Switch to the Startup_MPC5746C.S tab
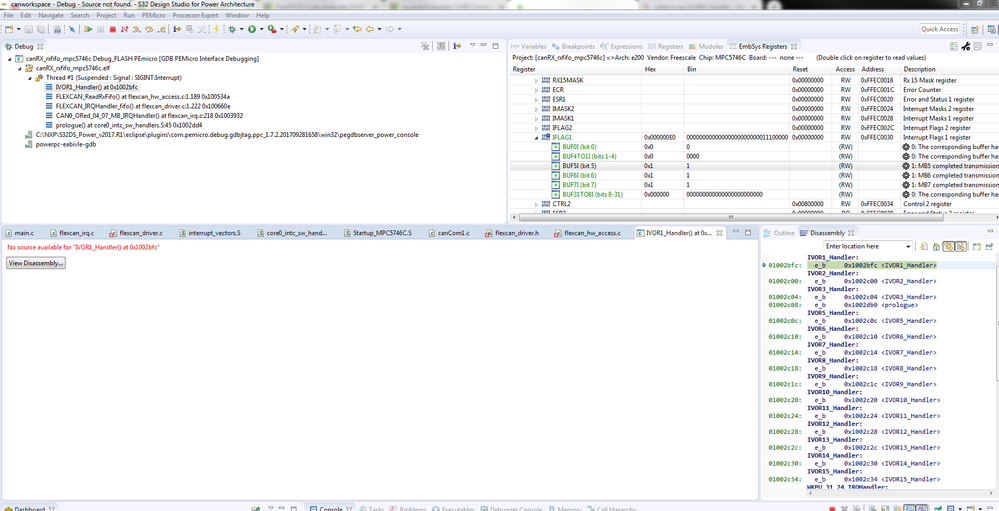Screen dimensions: 999x511 click(380, 233)
